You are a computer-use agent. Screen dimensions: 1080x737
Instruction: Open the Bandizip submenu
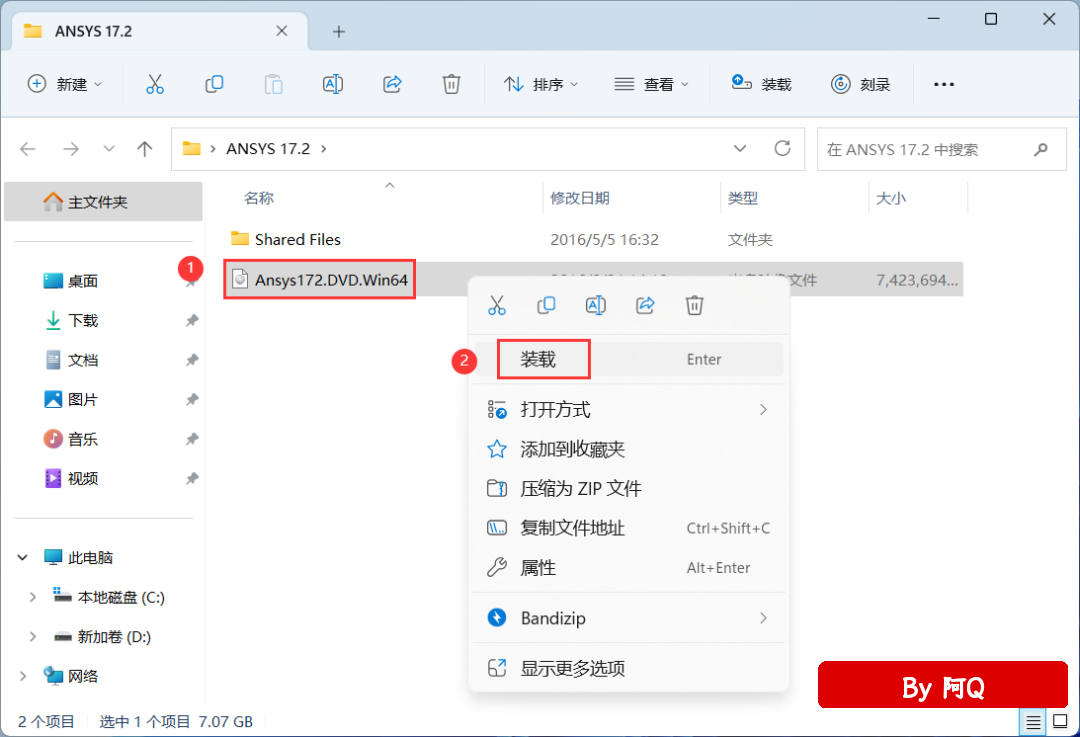629,618
